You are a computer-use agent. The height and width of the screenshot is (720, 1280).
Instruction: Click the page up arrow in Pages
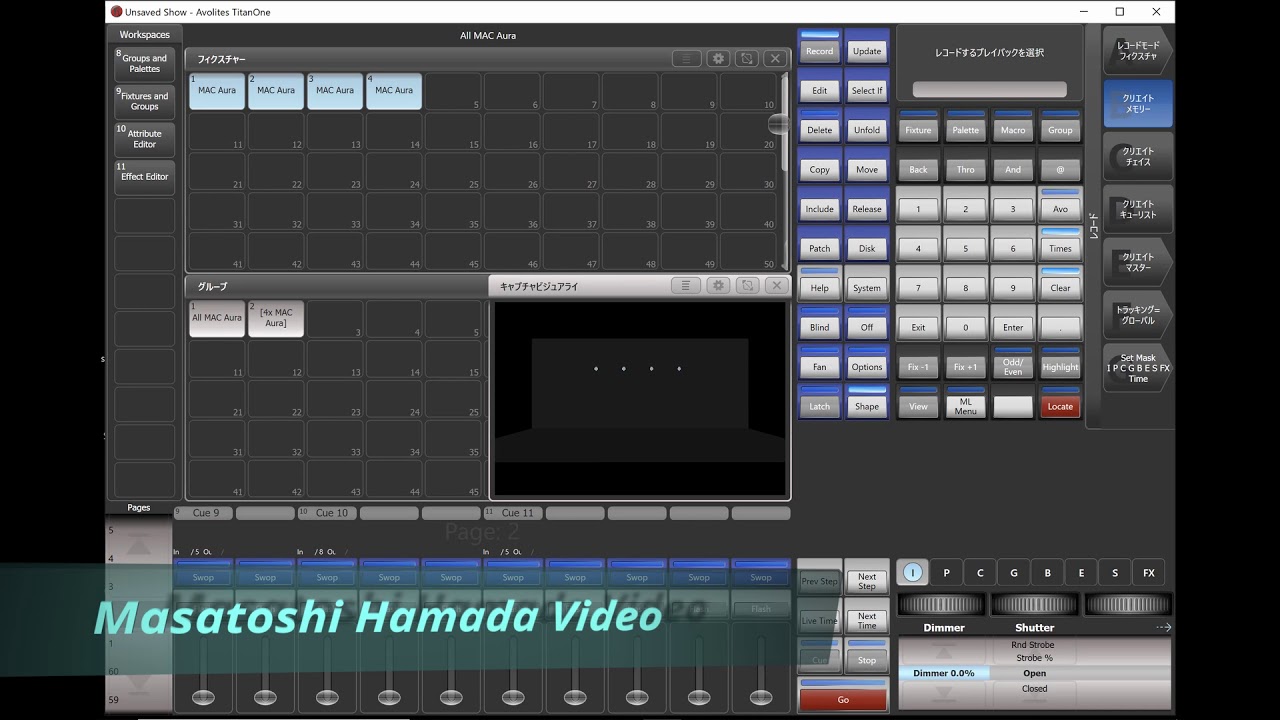pyautogui.click(x=139, y=546)
